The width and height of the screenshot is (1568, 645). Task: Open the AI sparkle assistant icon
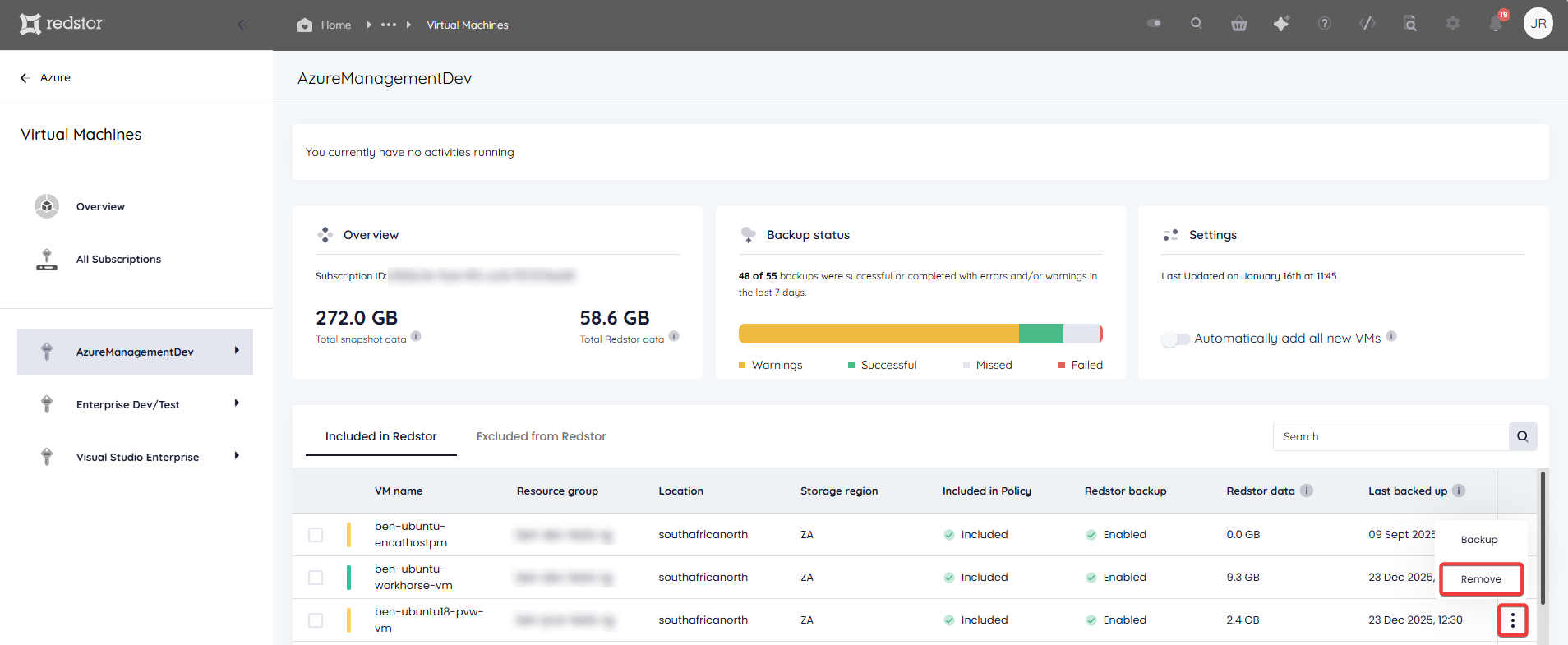(x=1281, y=24)
